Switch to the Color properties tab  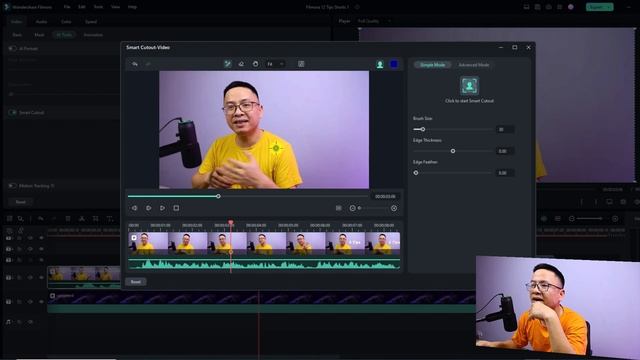point(66,22)
